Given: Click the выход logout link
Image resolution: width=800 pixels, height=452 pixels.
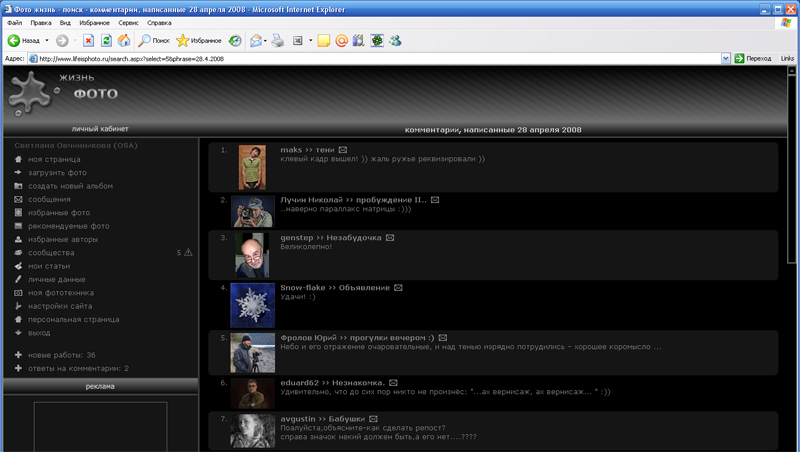Looking at the screenshot, I should tap(39, 333).
